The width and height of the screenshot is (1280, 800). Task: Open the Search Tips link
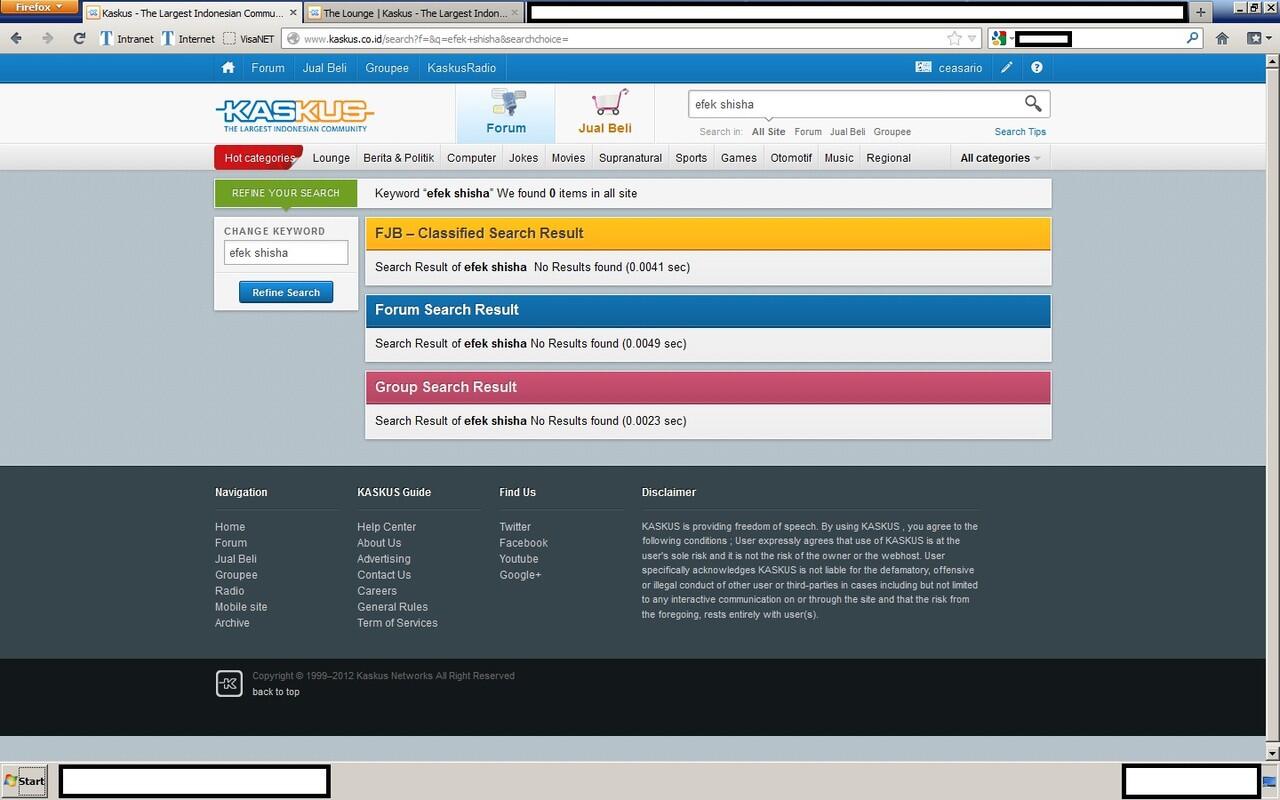(x=1020, y=132)
